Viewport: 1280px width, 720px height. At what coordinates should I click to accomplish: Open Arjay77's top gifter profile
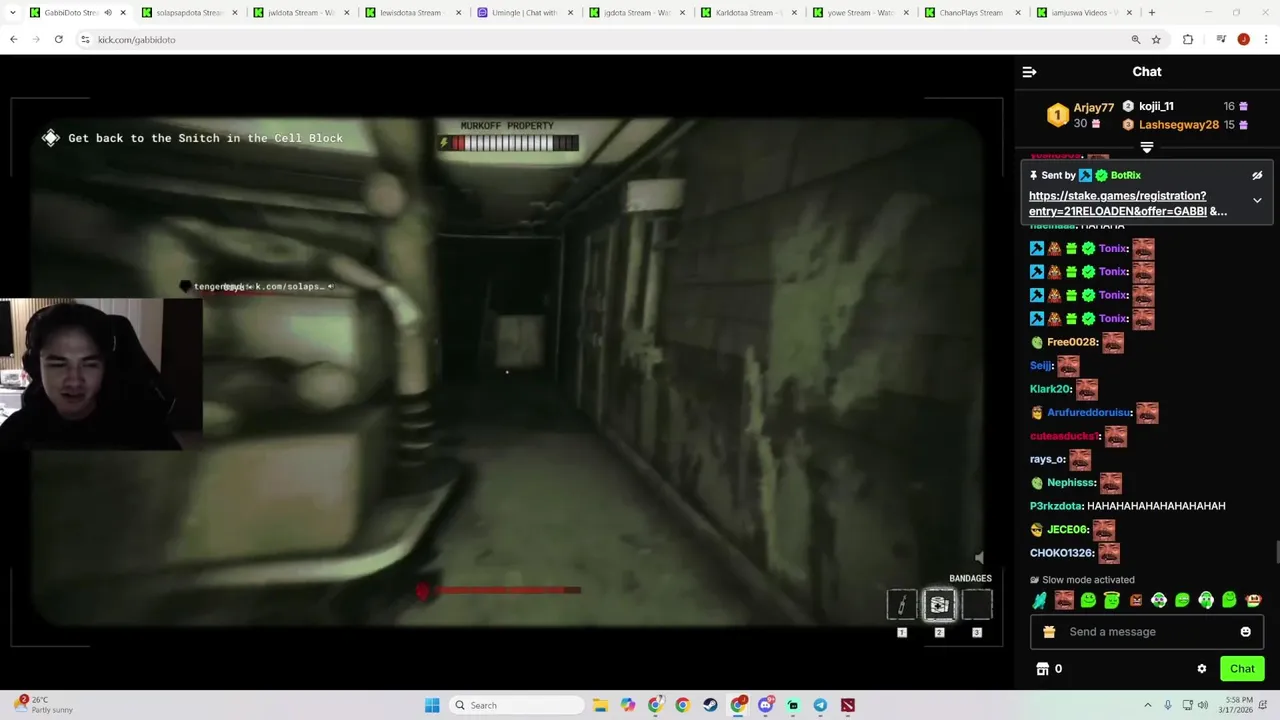[1093, 108]
